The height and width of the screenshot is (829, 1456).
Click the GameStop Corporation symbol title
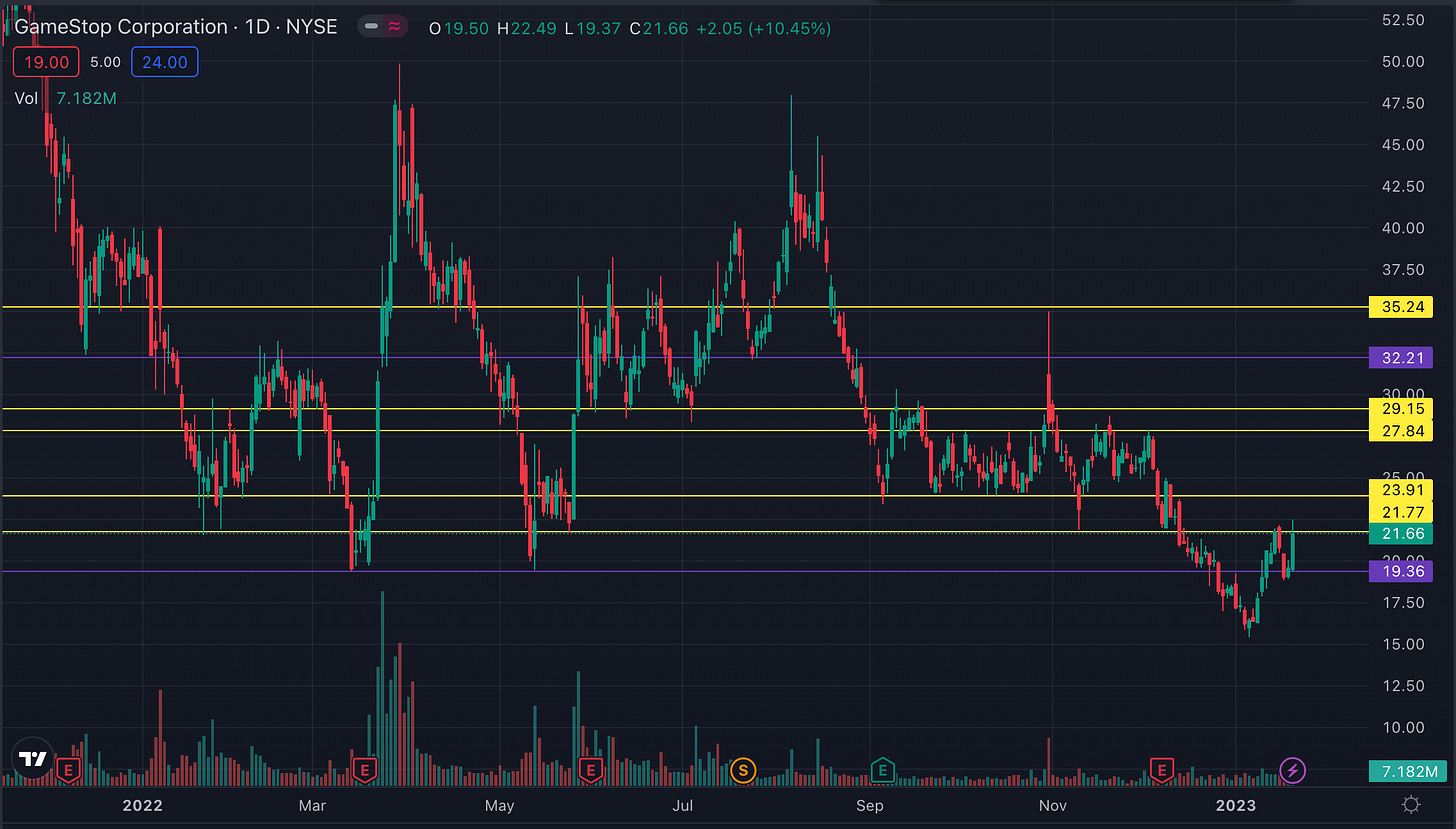(x=121, y=28)
